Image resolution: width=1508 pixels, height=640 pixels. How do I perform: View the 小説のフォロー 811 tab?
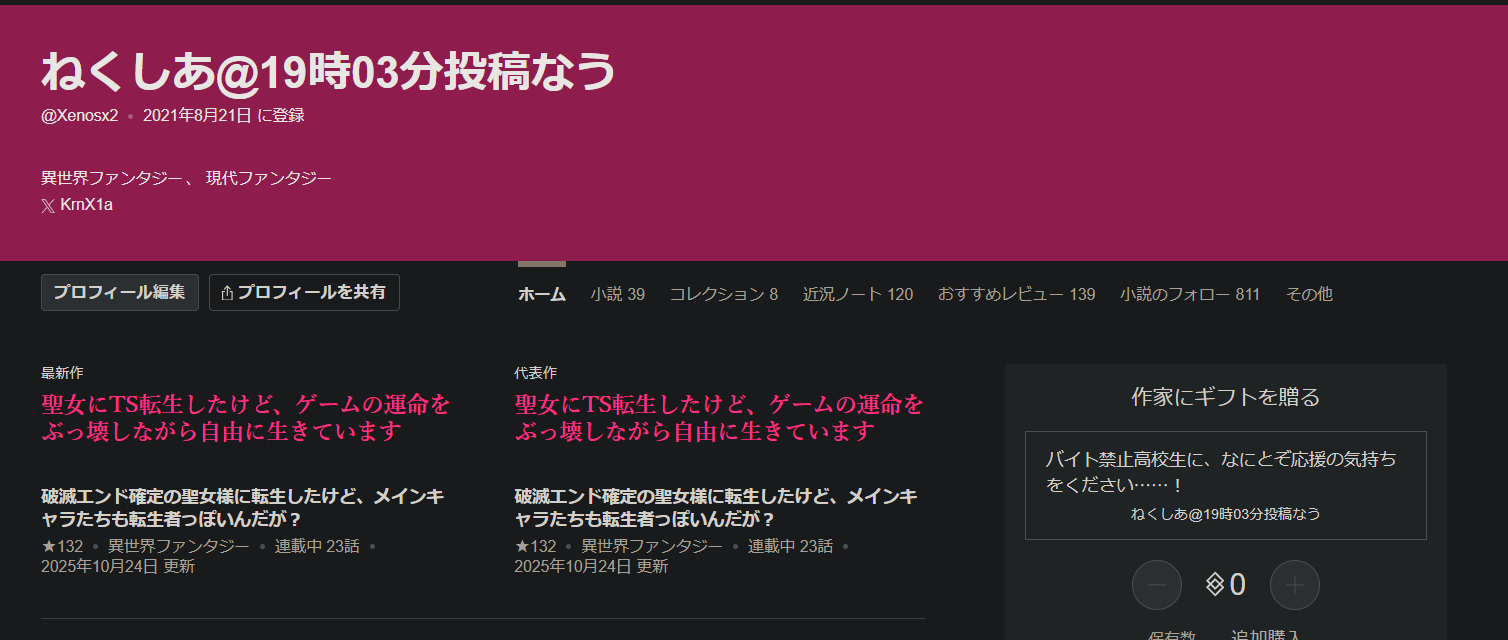(x=1189, y=294)
